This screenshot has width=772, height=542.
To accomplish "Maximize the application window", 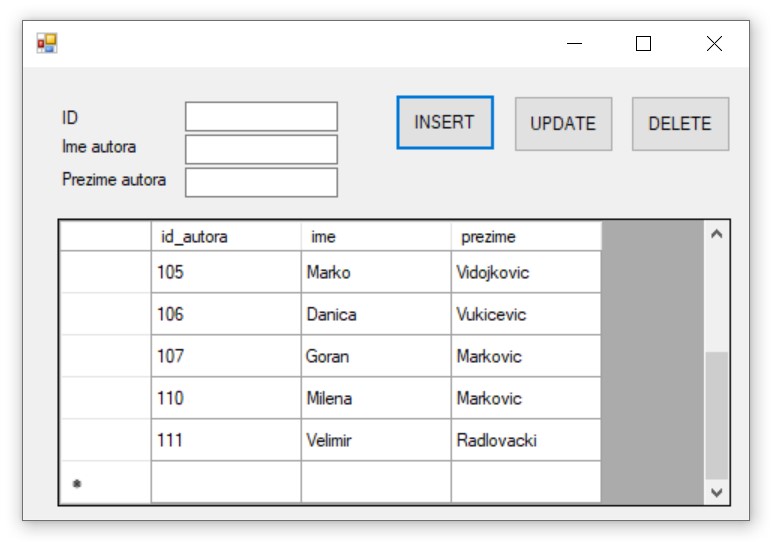I will point(643,43).
